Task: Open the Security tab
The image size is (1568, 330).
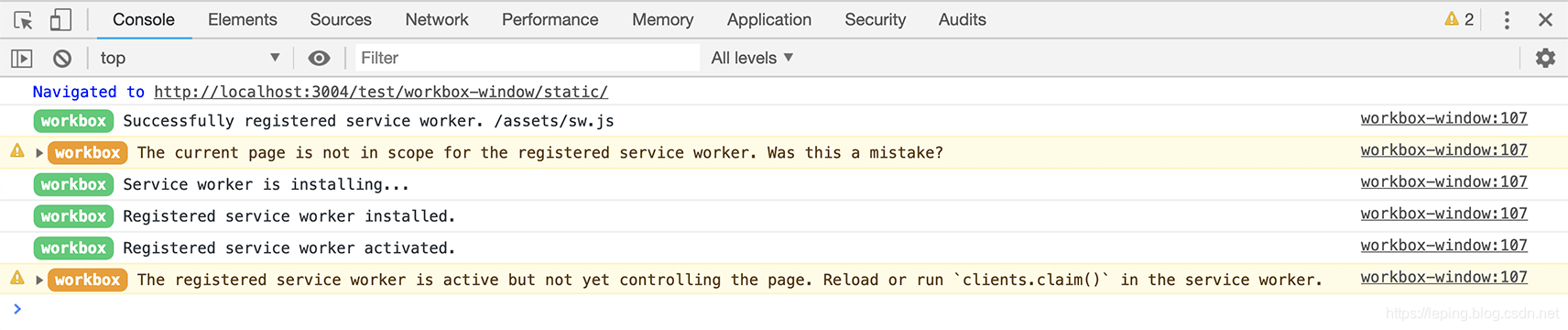Action: point(876,19)
